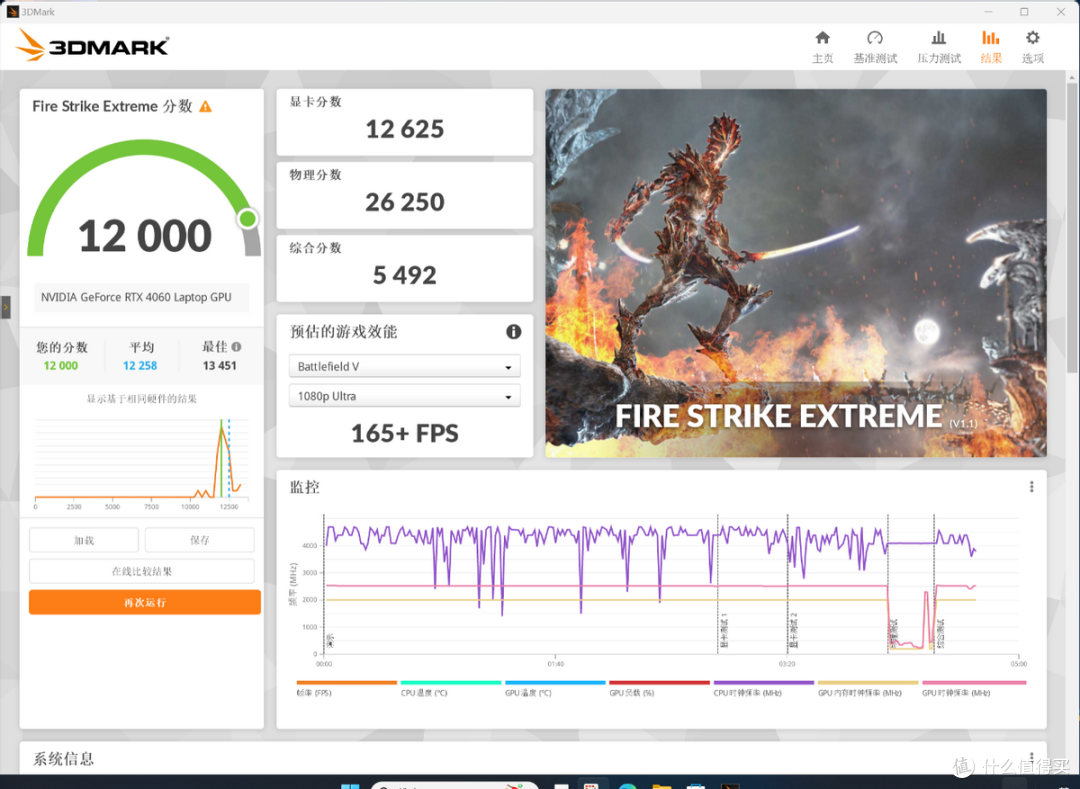Toggle GPU 负载 (%) legend series

click(x=659, y=688)
